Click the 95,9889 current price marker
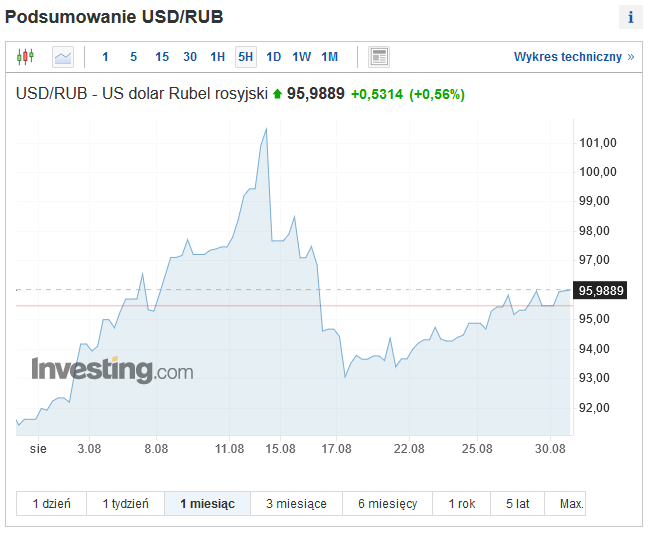The image size is (655, 537). 600,290
